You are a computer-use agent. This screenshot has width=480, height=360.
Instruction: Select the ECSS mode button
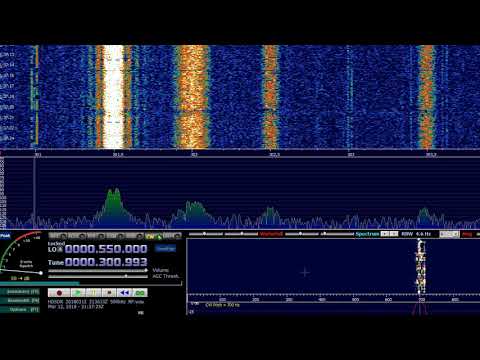coord(77,236)
